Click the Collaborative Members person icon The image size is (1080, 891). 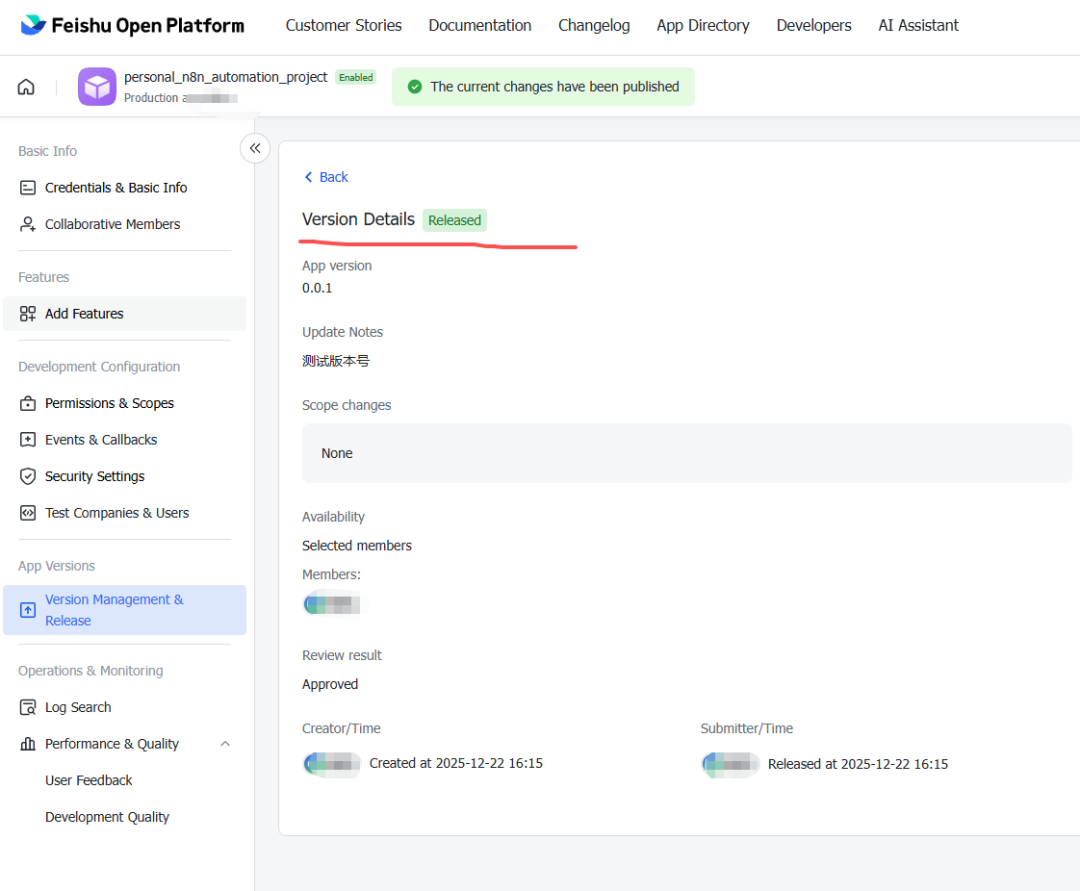[x=28, y=225]
